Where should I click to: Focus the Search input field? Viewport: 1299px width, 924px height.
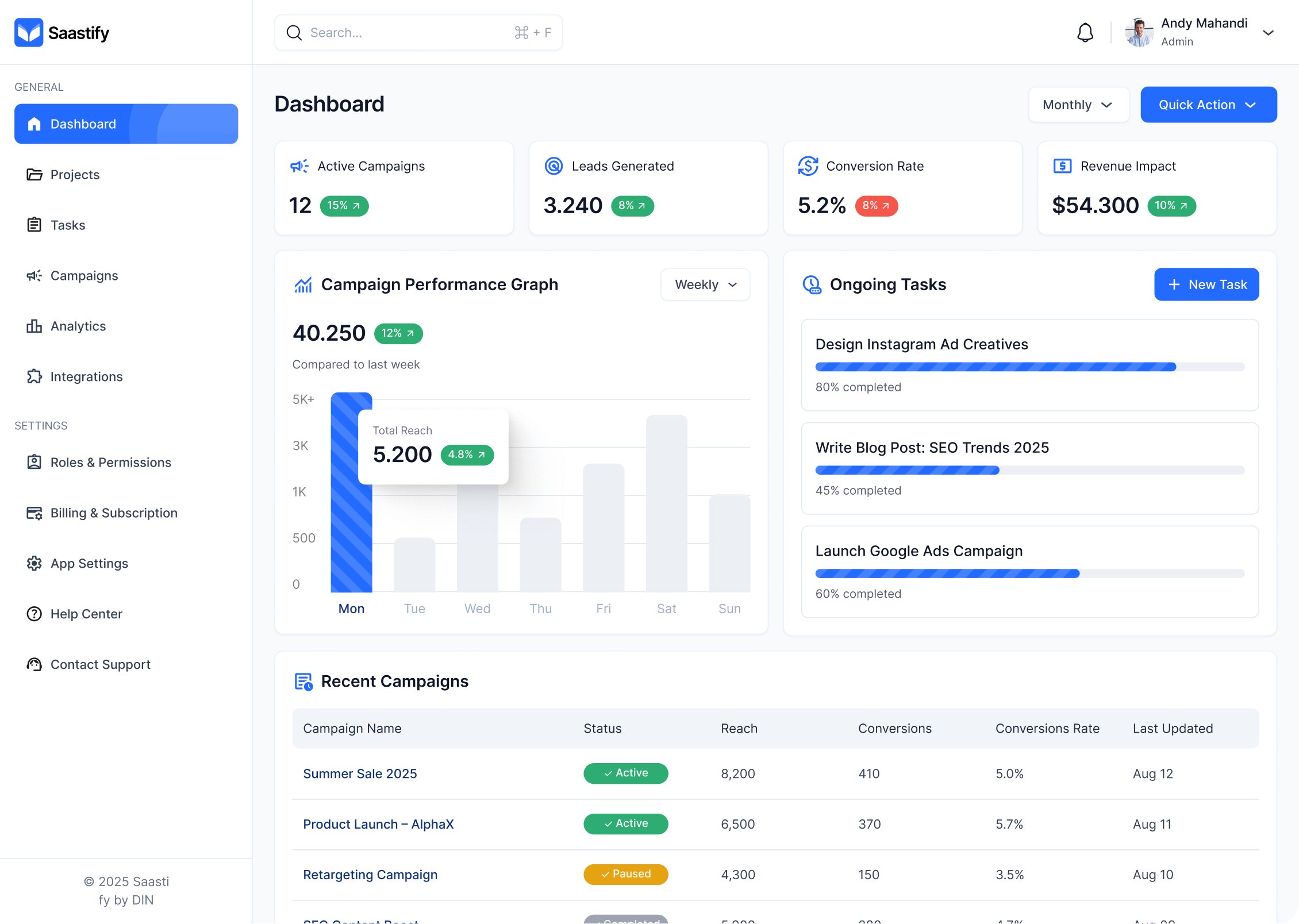[x=408, y=33]
